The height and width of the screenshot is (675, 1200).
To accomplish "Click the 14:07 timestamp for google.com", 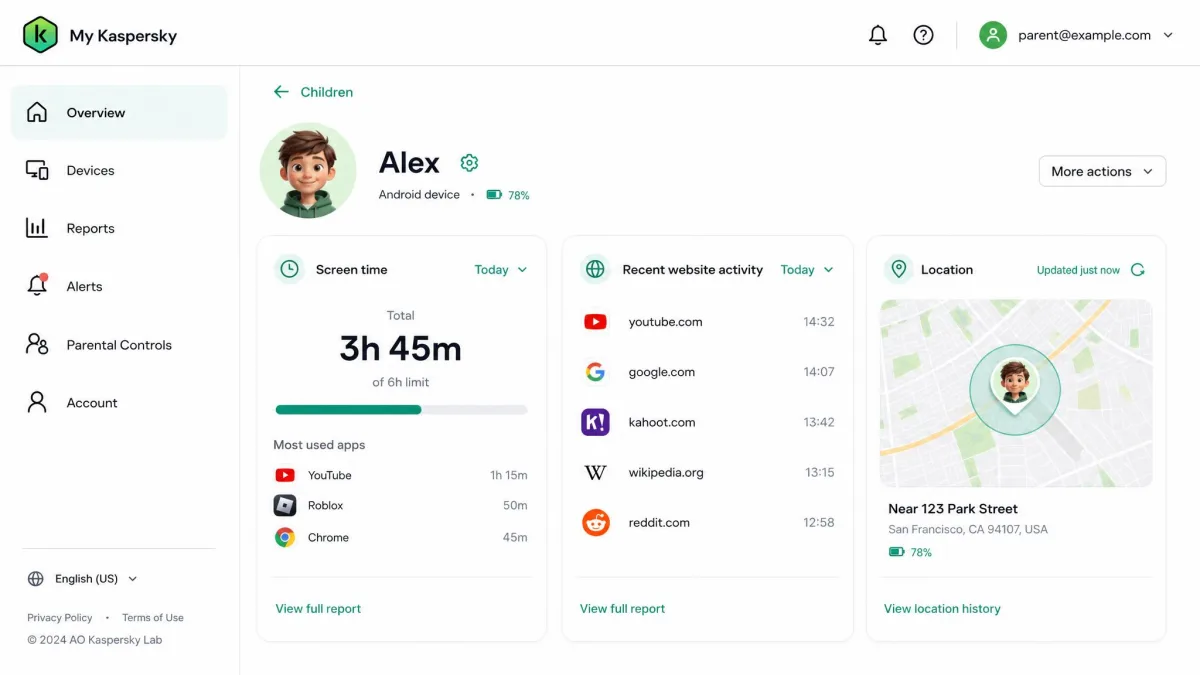I will click(819, 372).
